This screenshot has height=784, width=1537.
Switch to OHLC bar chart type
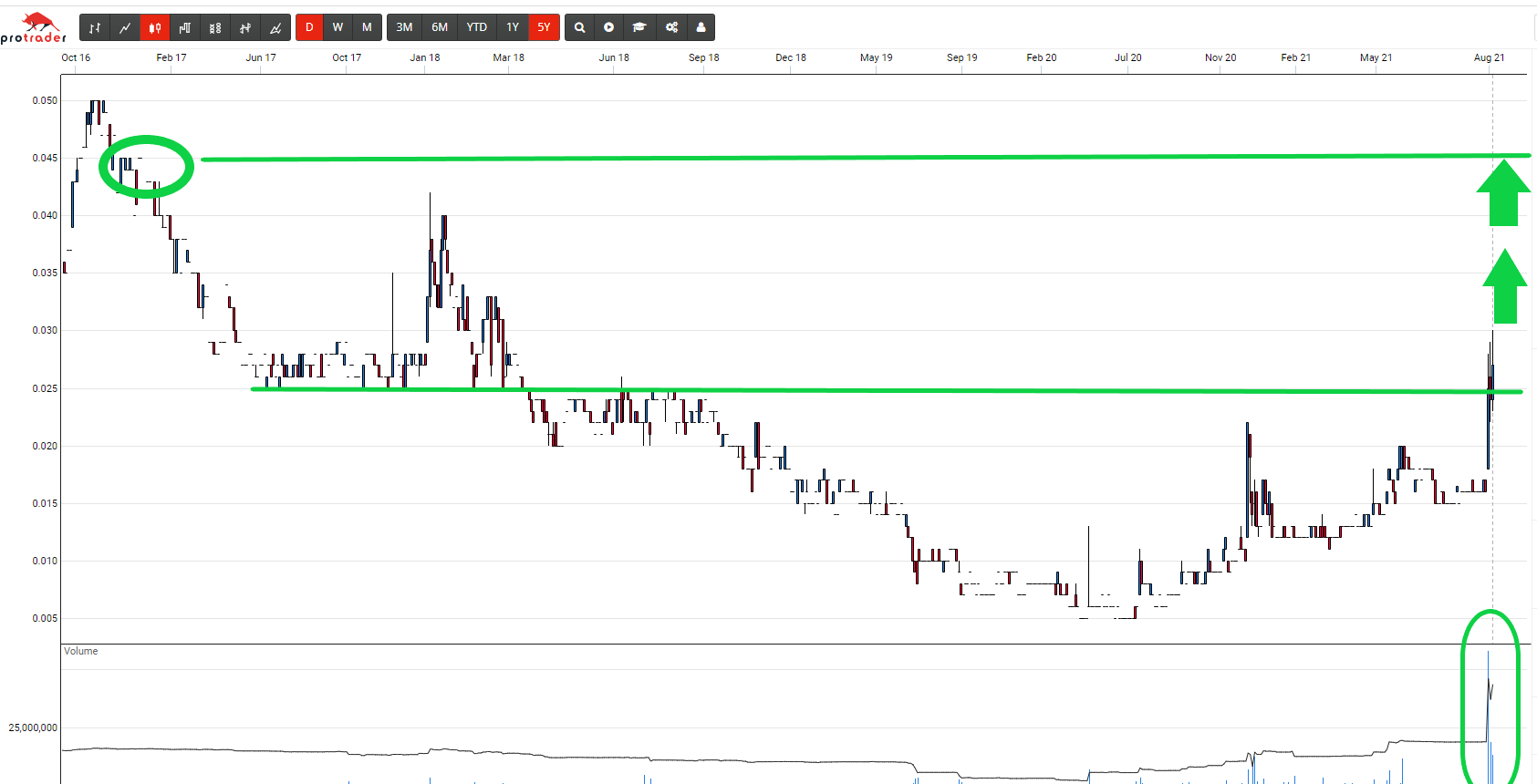[95, 27]
